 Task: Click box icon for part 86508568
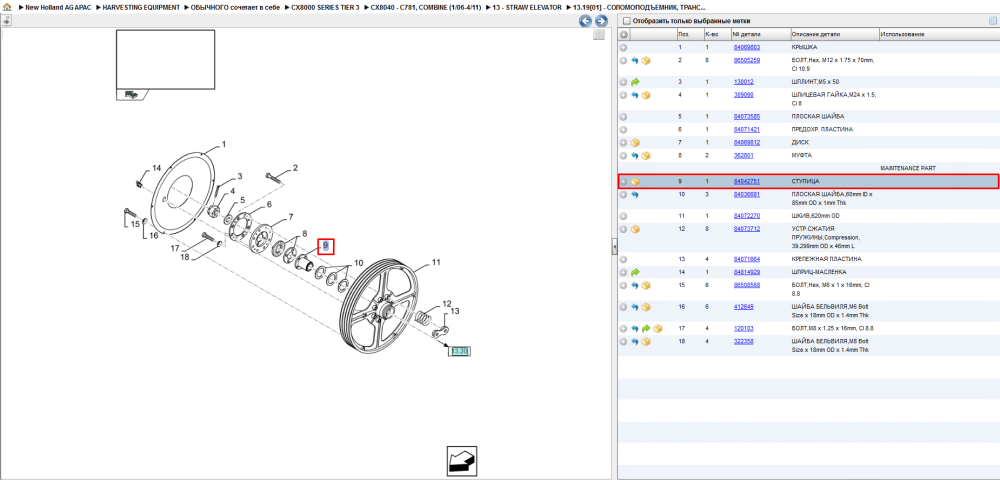click(x=645, y=285)
